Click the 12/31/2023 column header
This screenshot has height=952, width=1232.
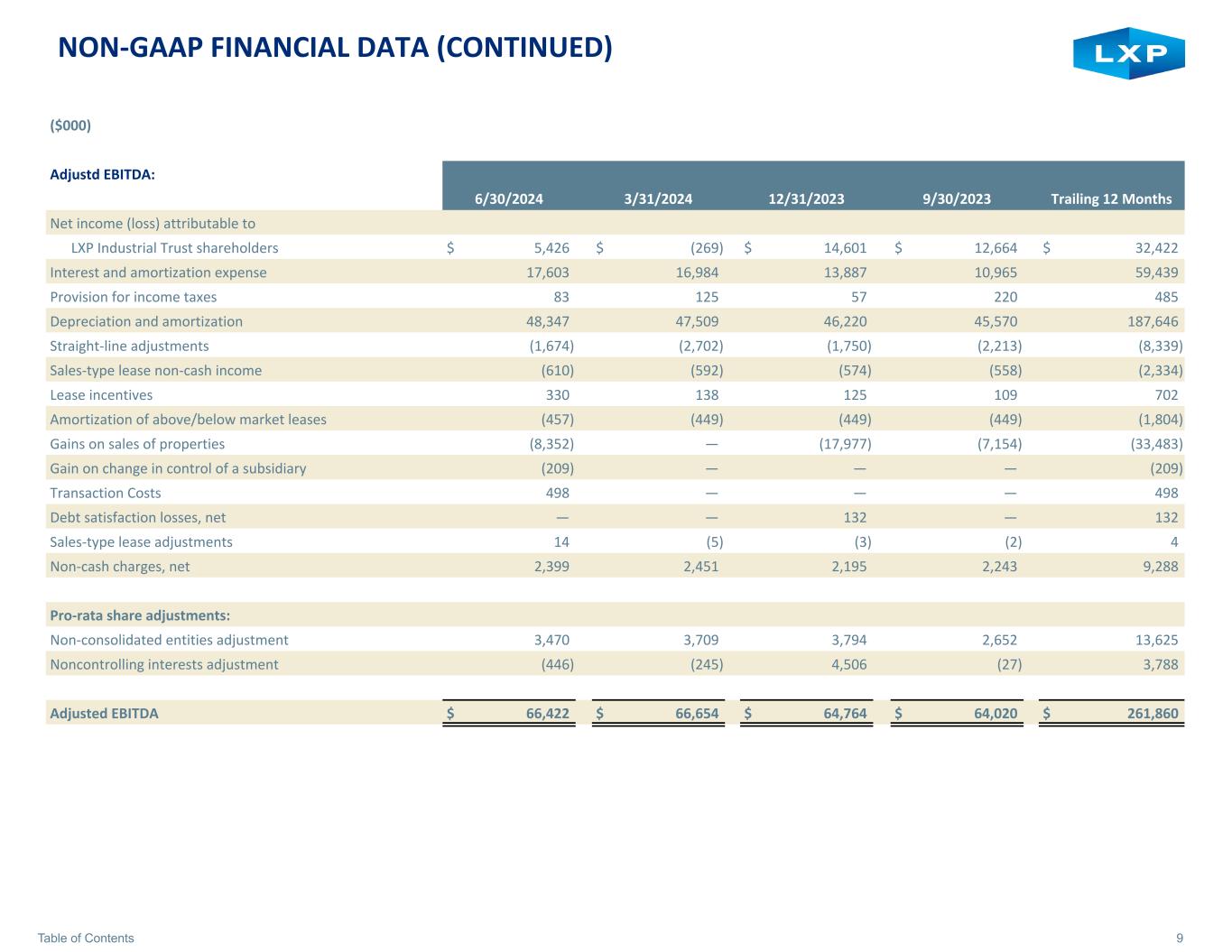806,199
